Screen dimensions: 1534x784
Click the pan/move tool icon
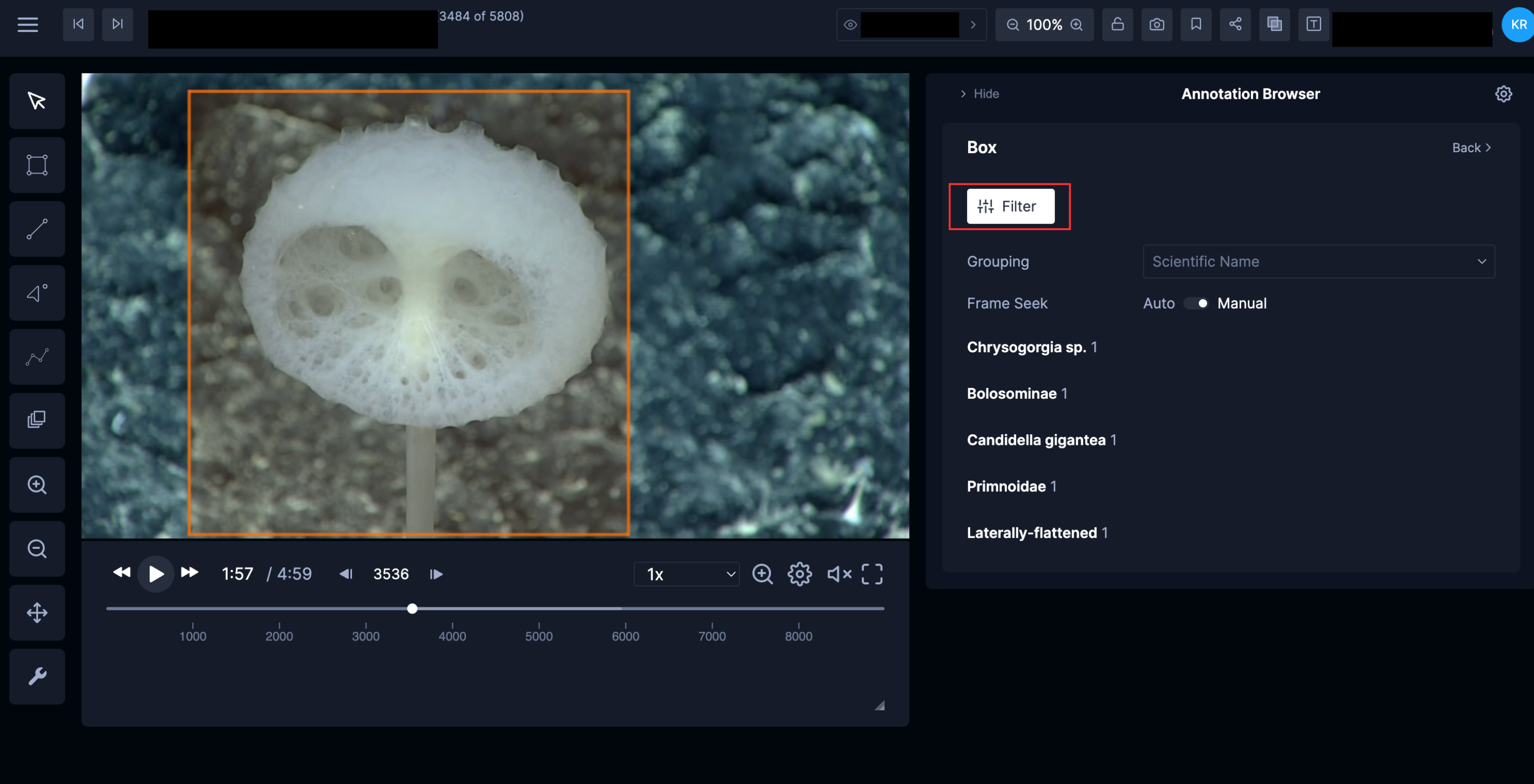tap(37, 612)
